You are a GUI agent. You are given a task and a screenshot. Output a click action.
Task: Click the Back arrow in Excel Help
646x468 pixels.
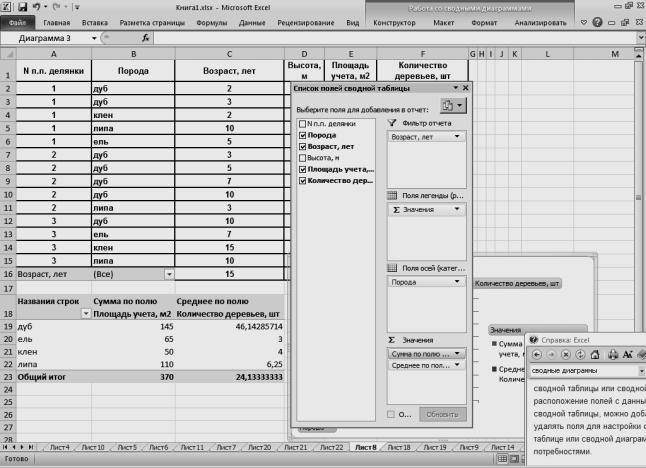point(537,355)
